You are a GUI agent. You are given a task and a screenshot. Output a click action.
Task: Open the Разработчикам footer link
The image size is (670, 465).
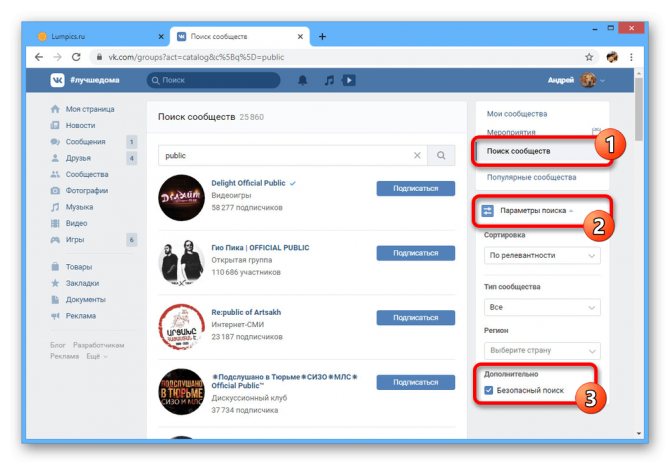coord(98,345)
